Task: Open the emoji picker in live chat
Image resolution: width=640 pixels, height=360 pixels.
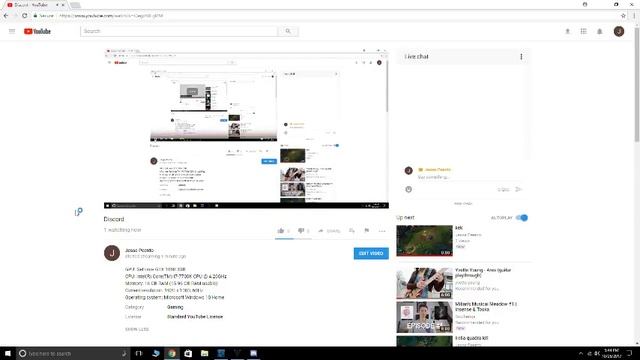Action: pyautogui.click(x=409, y=189)
